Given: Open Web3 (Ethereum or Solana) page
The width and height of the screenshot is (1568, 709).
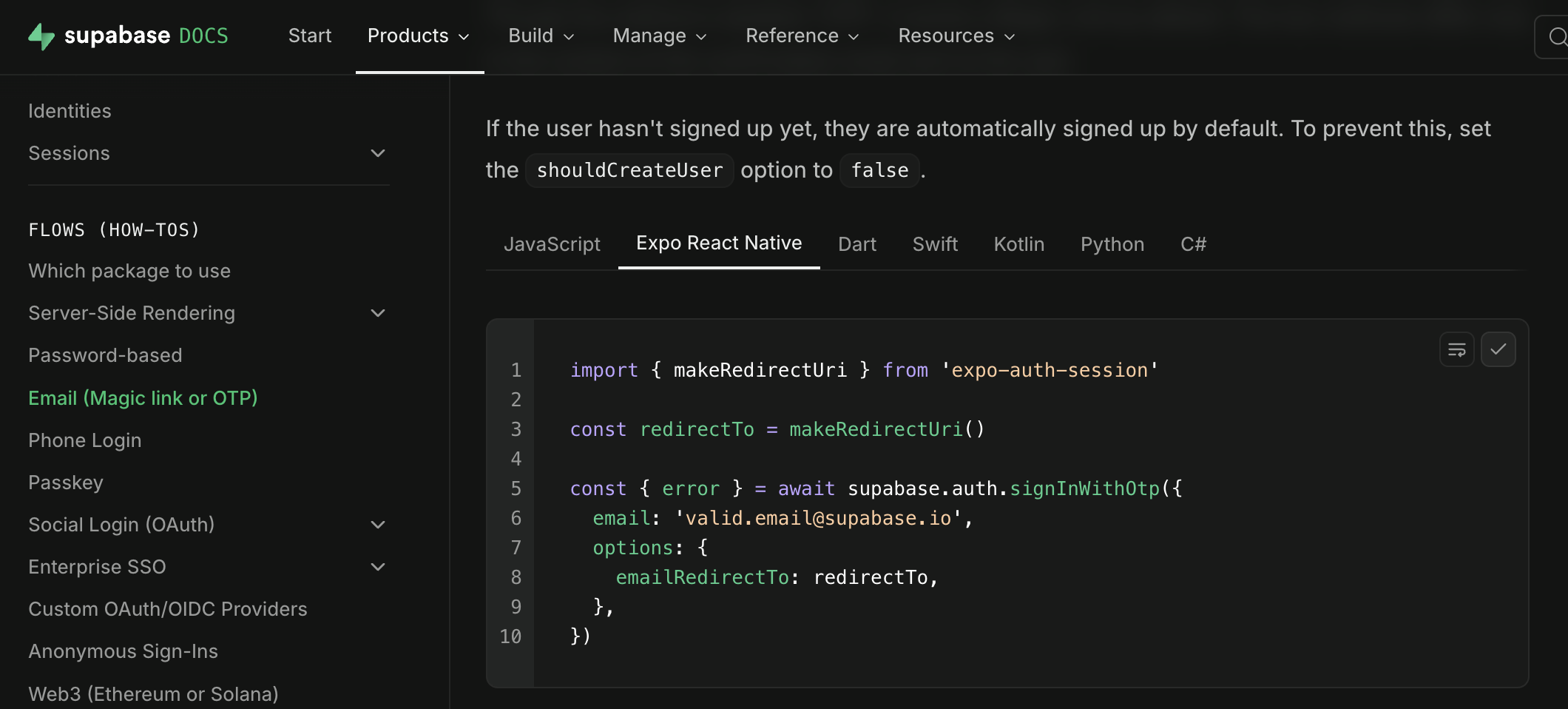Looking at the screenshot, I should pyautogui.click(x=153, y=694).
